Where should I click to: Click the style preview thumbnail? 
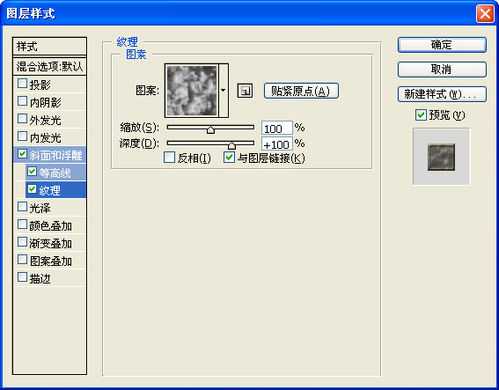[x=441, y=156]
